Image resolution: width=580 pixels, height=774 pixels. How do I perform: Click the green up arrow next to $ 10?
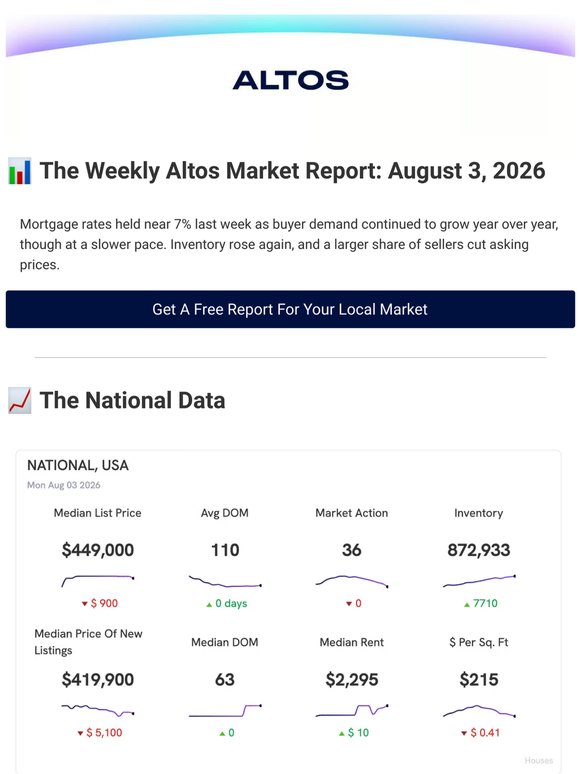[342, 734]
